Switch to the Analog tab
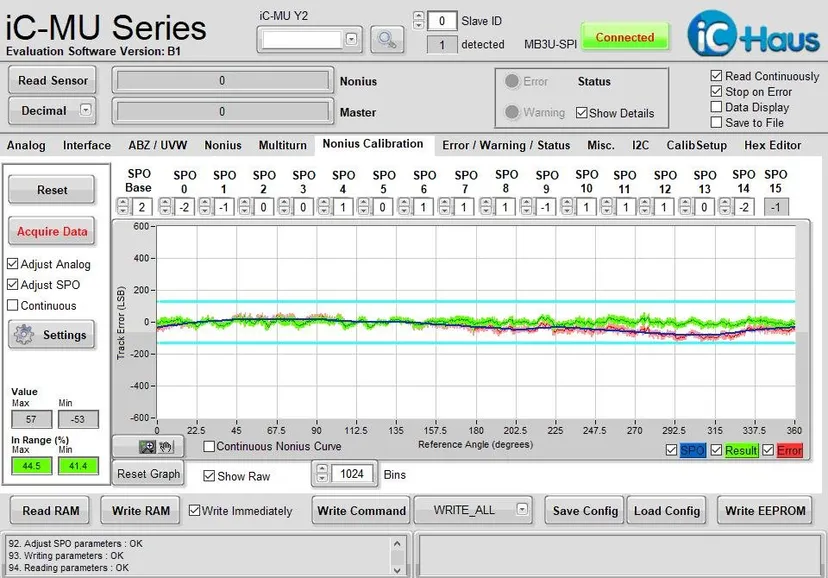The width and height of the screenshot is (828, 578). click(x=26, y=145)
